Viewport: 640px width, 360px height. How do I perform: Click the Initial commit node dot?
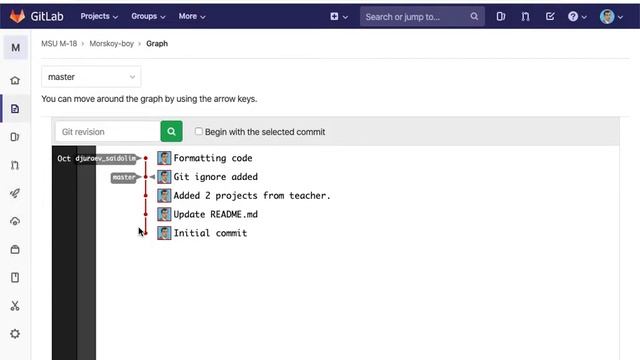point(146,233)
